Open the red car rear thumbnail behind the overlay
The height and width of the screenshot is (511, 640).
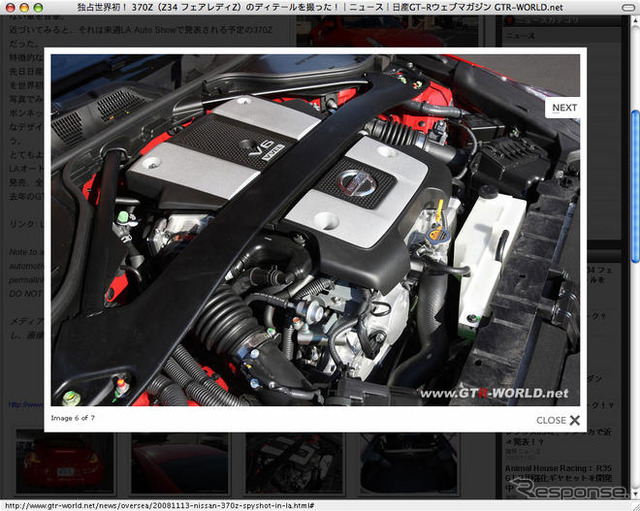coord(64,461)
